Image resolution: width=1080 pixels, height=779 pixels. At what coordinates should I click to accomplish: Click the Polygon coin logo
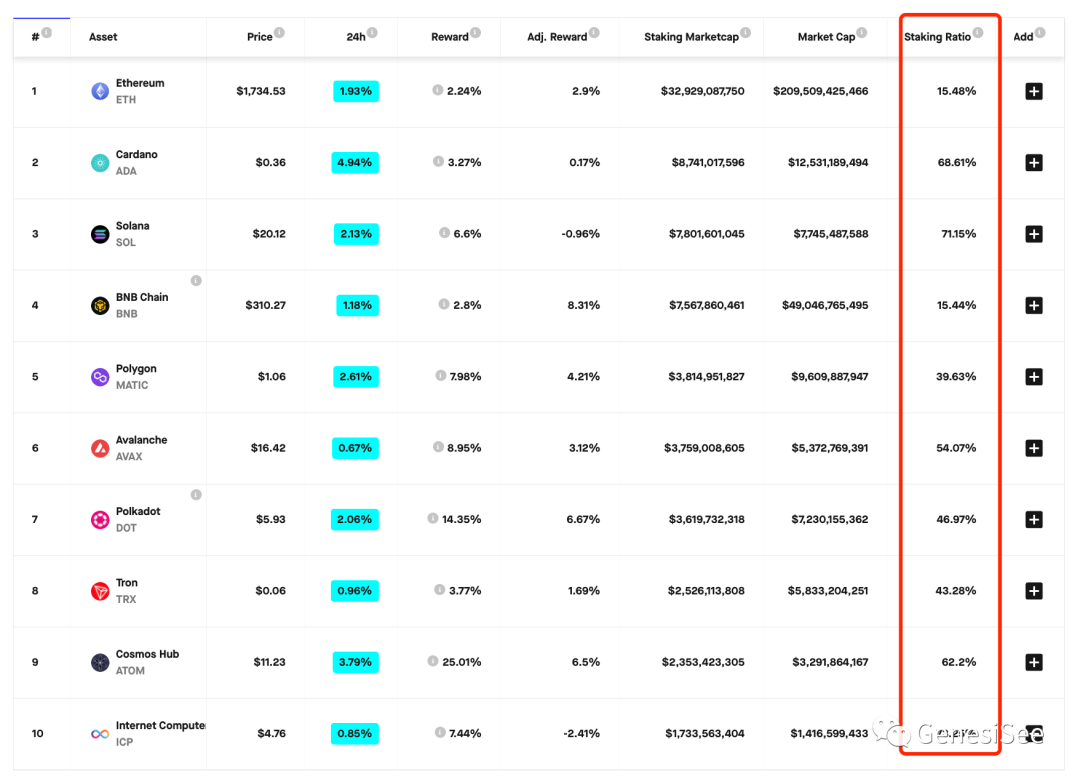coord(100,377)
